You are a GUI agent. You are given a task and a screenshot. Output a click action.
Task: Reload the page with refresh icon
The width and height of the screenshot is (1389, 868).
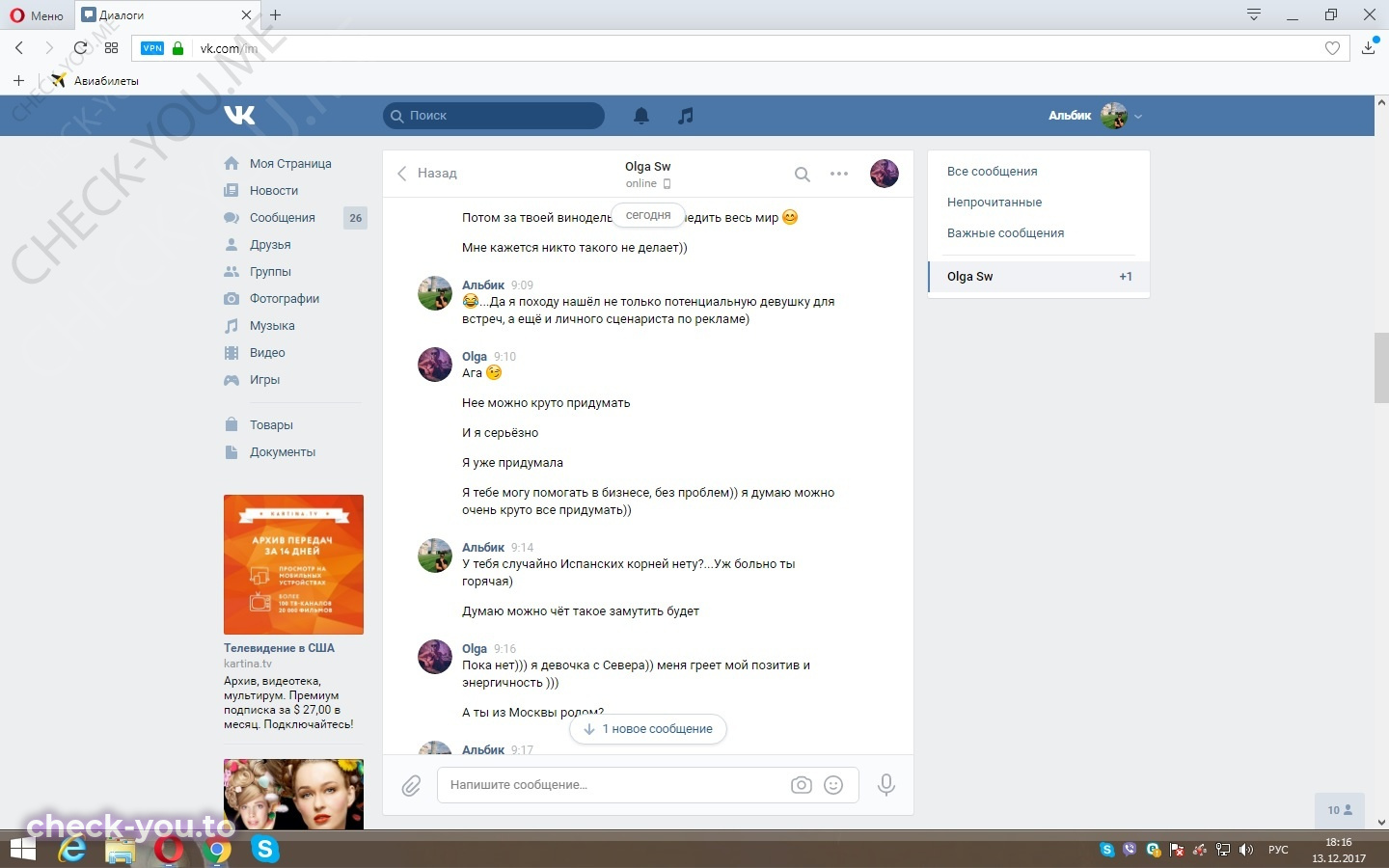coord(81,47)
